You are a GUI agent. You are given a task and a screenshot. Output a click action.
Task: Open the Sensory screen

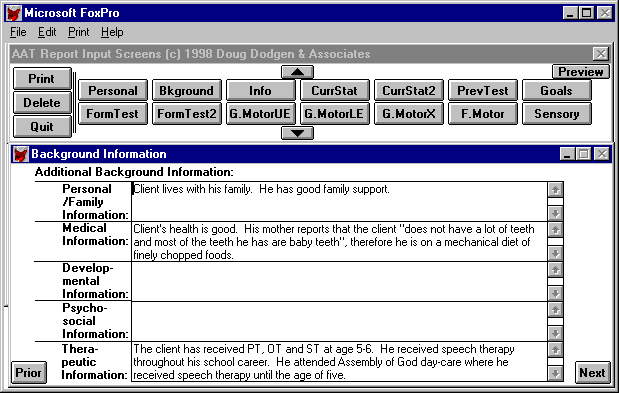(557, 114)
